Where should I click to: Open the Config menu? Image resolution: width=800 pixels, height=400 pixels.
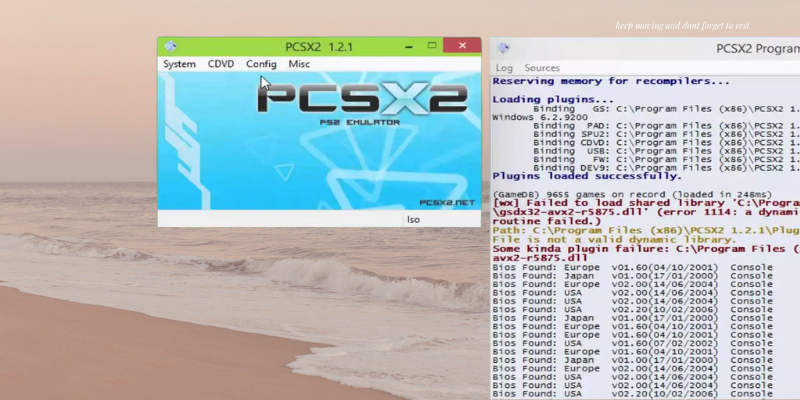(x=261, y=64)
